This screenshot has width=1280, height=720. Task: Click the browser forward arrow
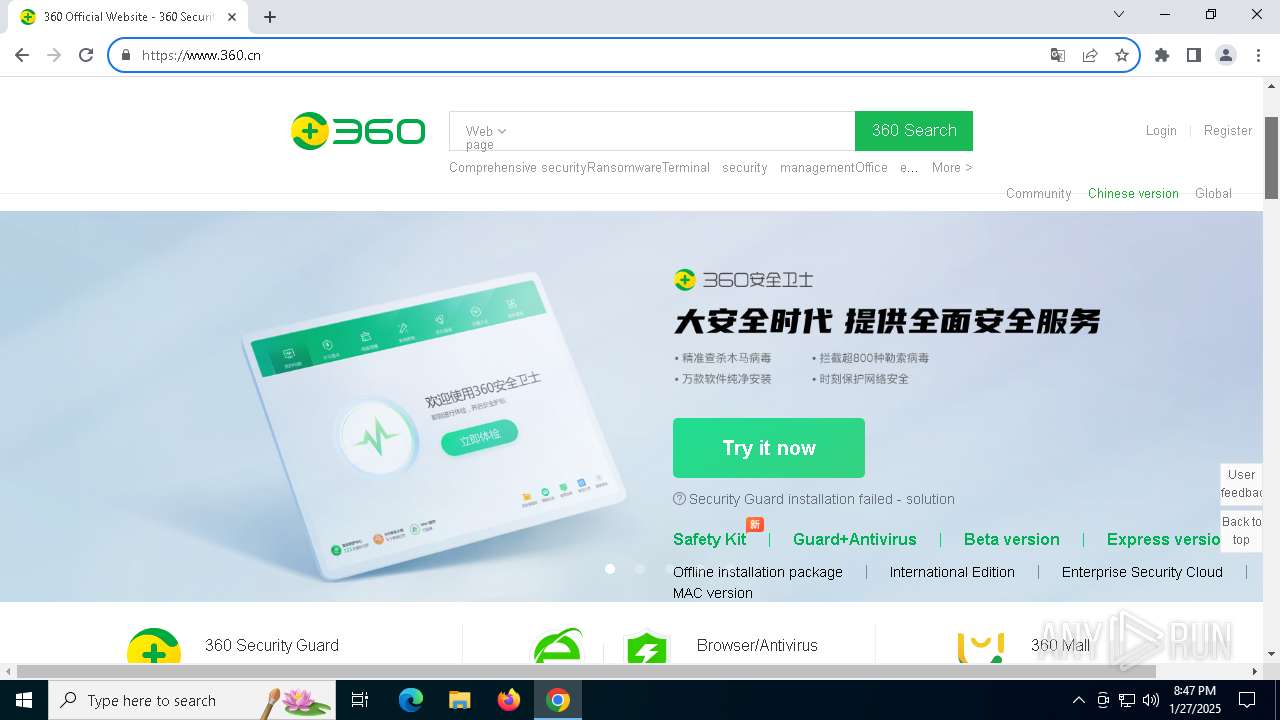pos(54,55)
